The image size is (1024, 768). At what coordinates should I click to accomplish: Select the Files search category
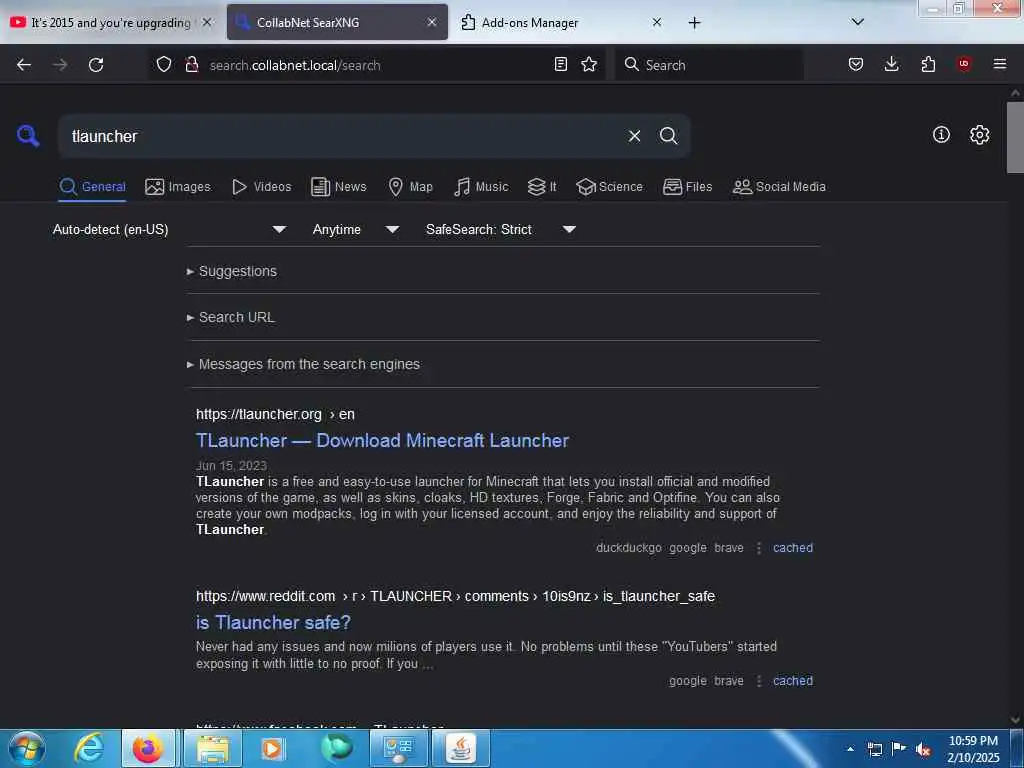pyautogui.click(x=688, y=187)
